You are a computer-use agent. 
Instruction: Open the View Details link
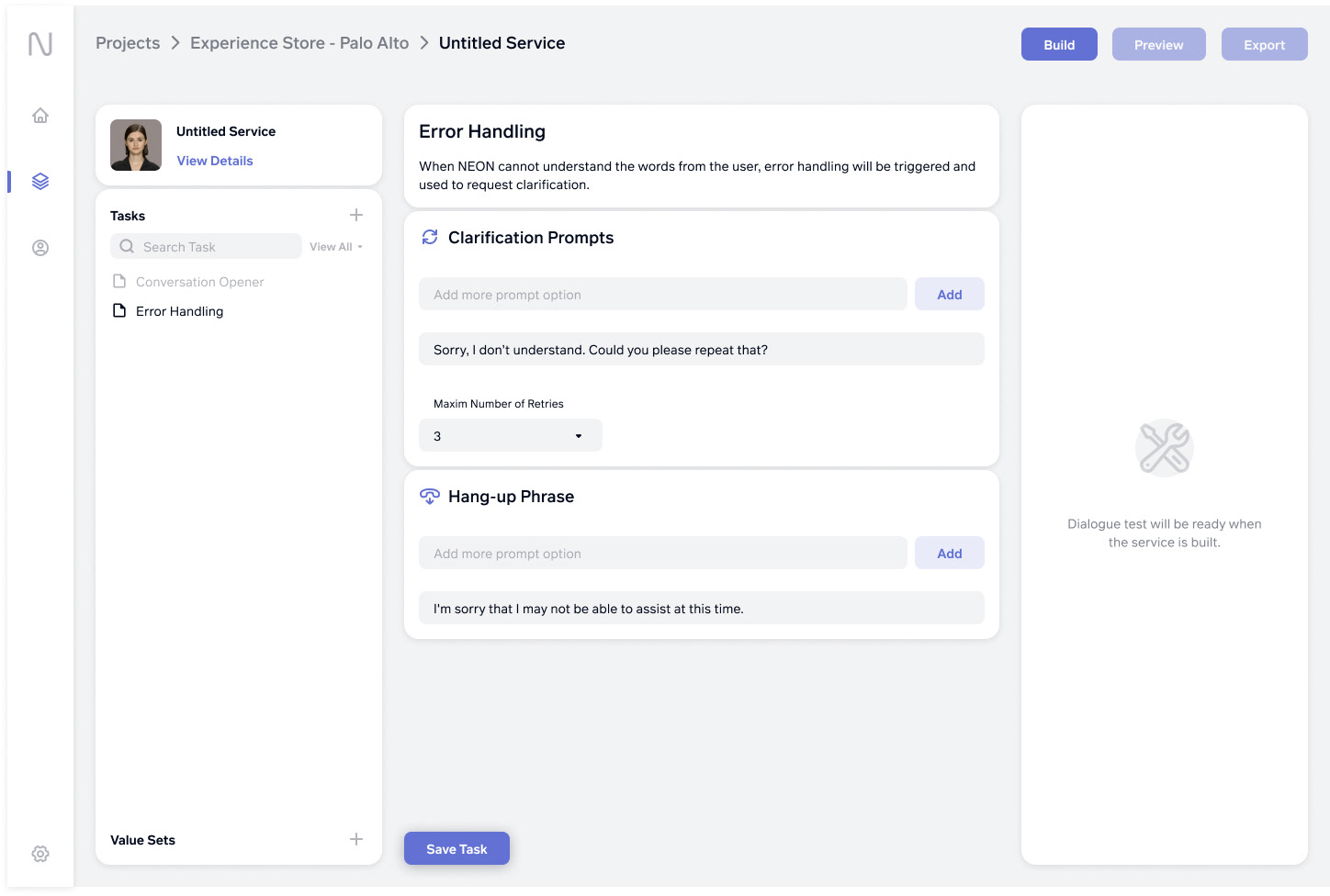tap(215, 161)
